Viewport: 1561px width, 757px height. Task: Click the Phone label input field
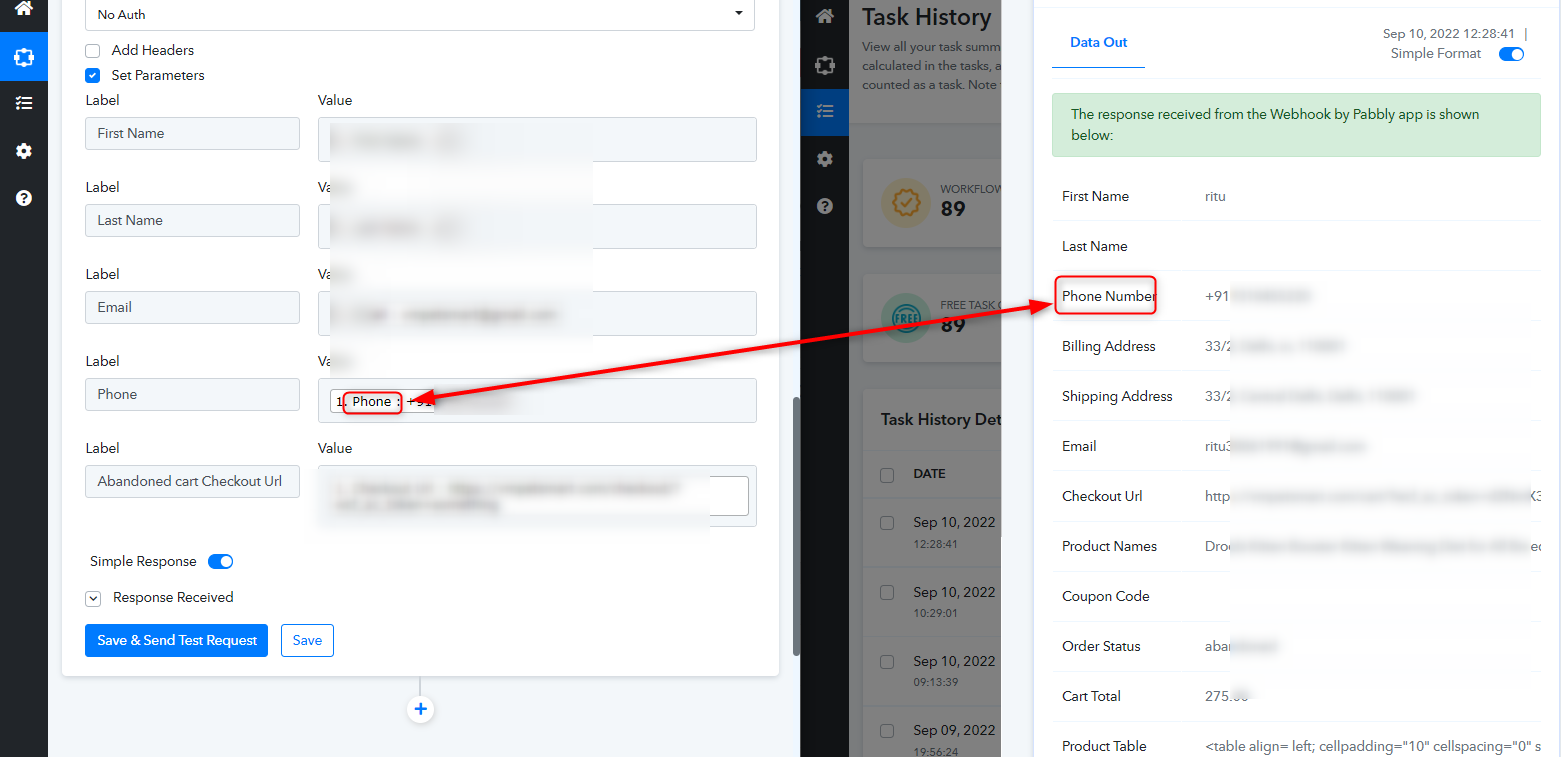tap(192, 394)
